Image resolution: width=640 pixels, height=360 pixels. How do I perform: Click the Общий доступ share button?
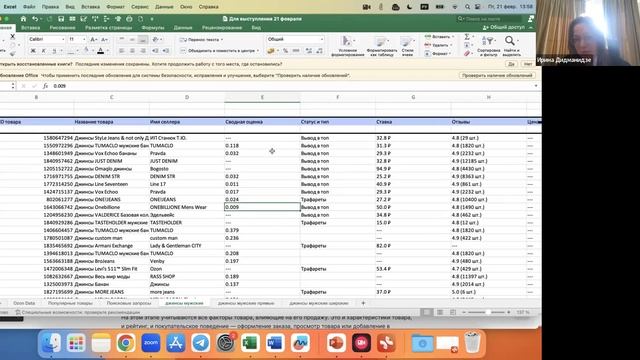[504, 27]
